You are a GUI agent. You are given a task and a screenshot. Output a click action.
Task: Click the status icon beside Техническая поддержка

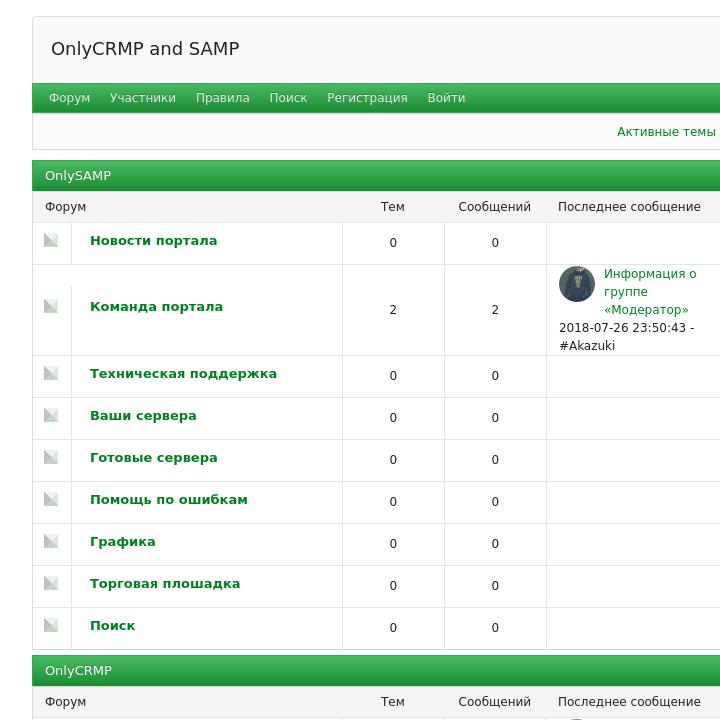[x=51, y=373]
